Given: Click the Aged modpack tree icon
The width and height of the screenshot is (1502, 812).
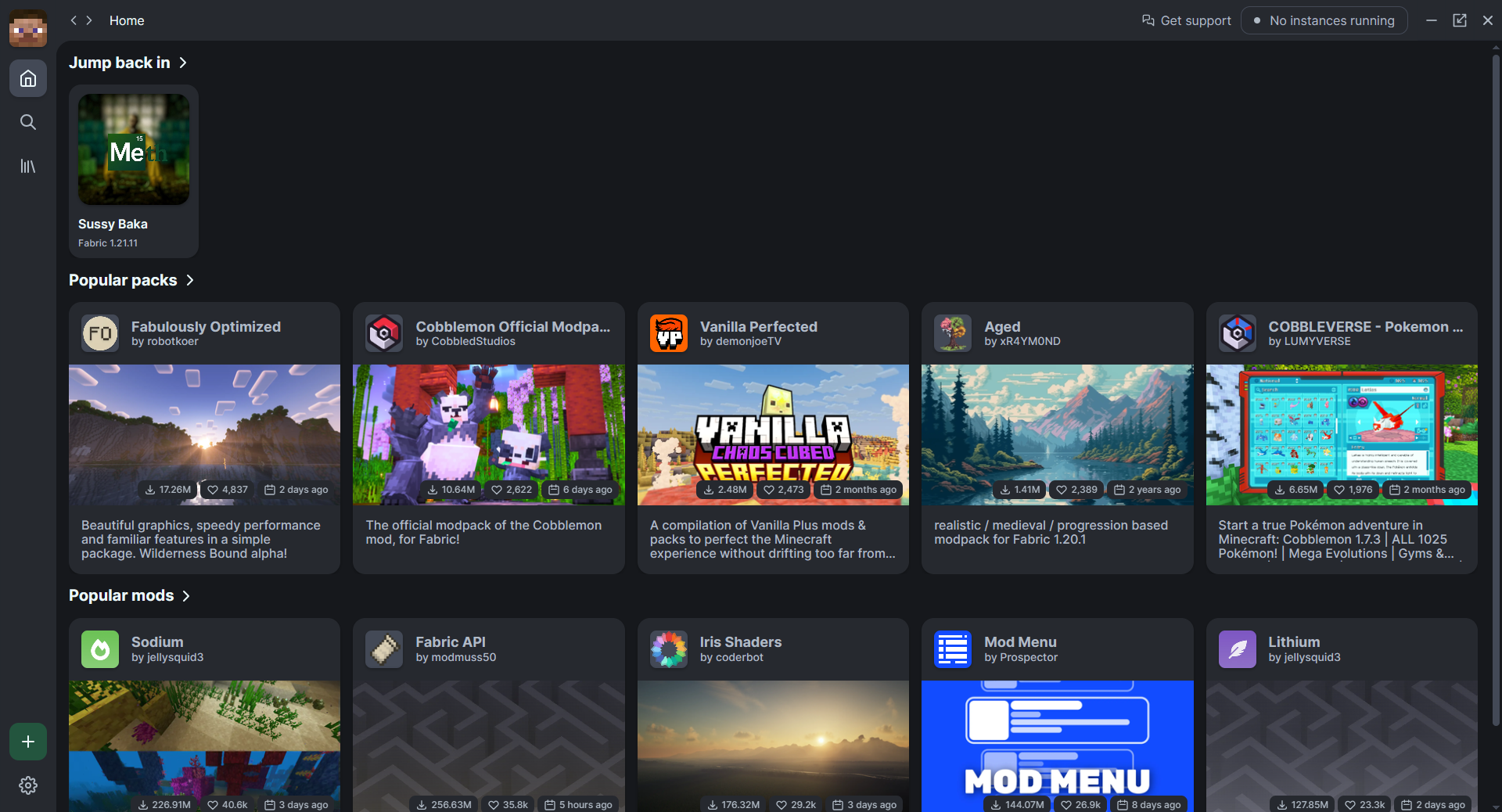Looking at the screenshot, I should tap(953, 333).
